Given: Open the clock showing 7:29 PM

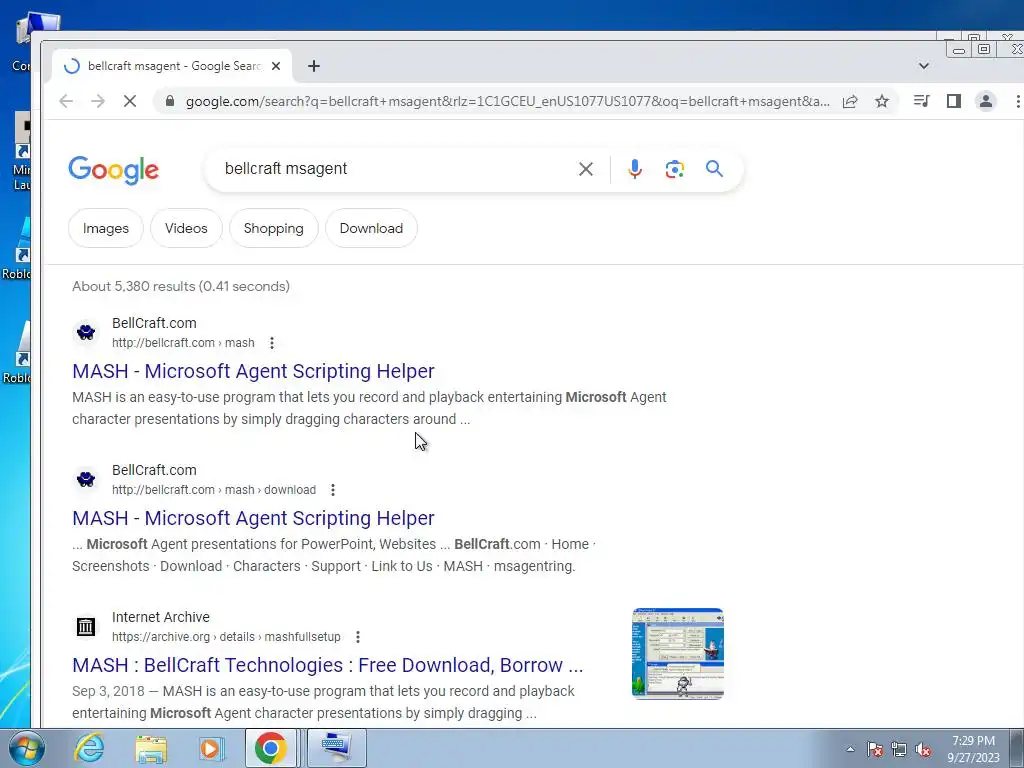Looking at the screenshot, I should pyautogui.click(x=973, y=749).
